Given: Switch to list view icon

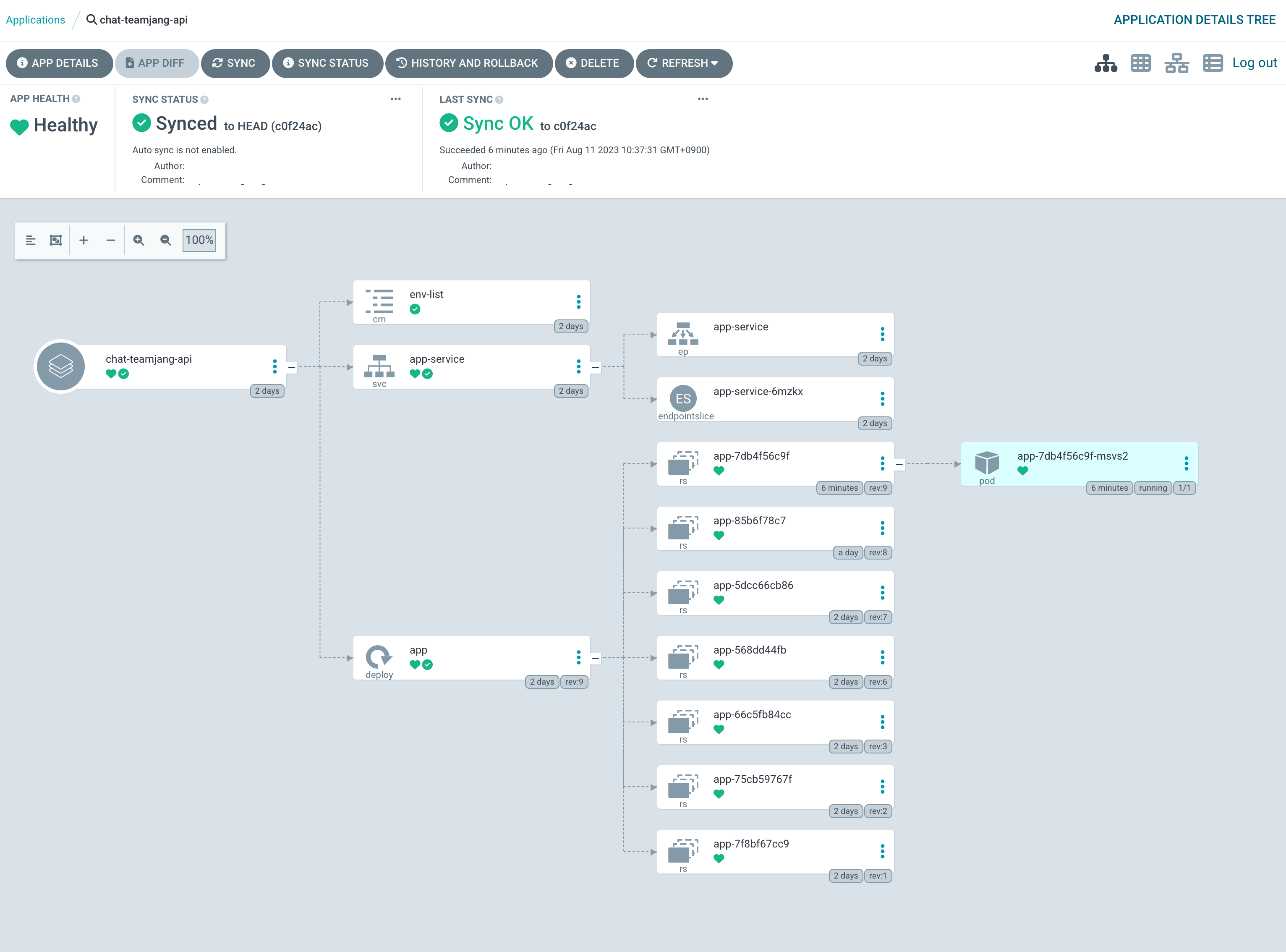Looking at the screenshot, I should [1212, 63].
